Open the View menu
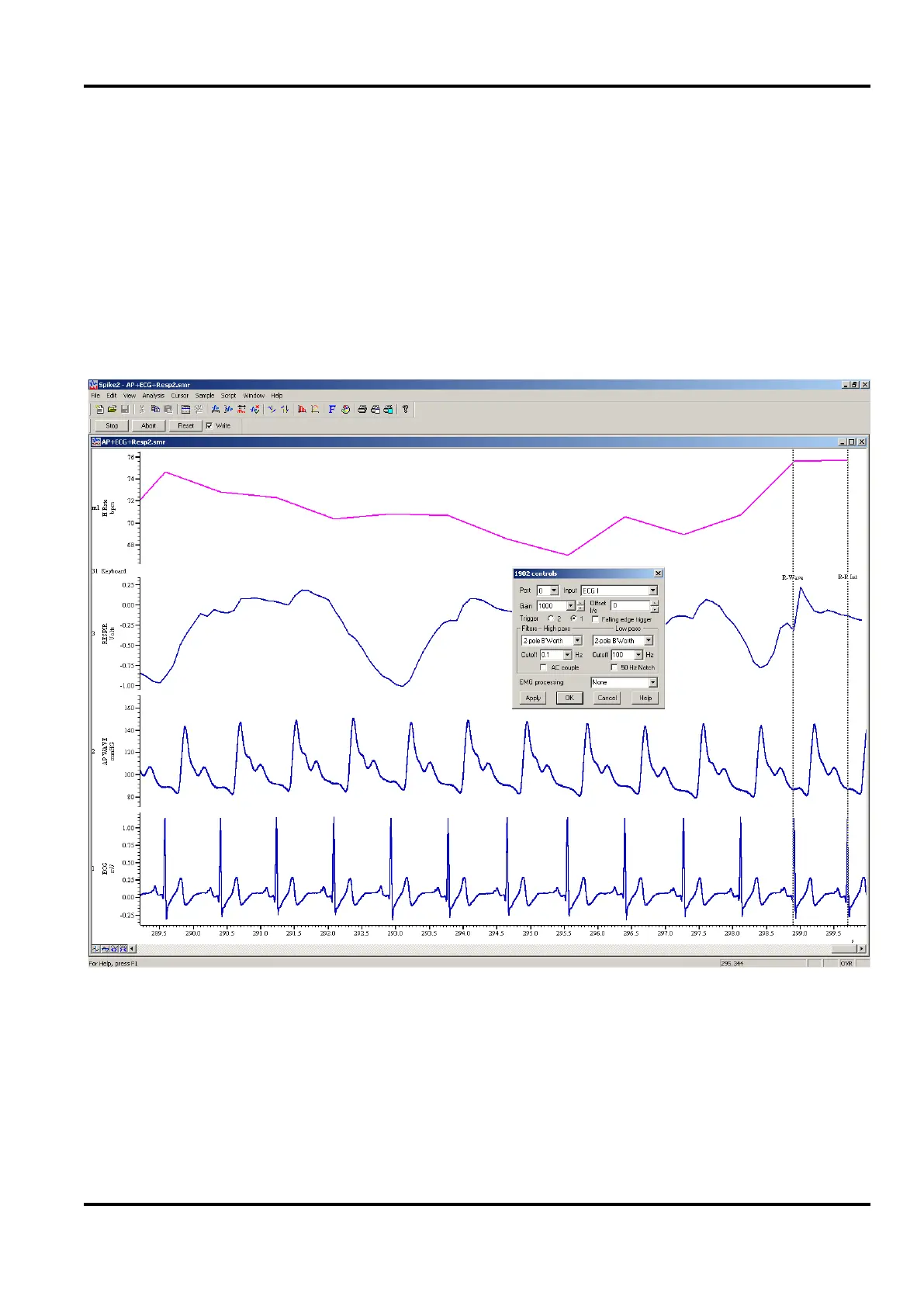The height and width of the screenshot is (1306, 924). click(x=130, y=396)
